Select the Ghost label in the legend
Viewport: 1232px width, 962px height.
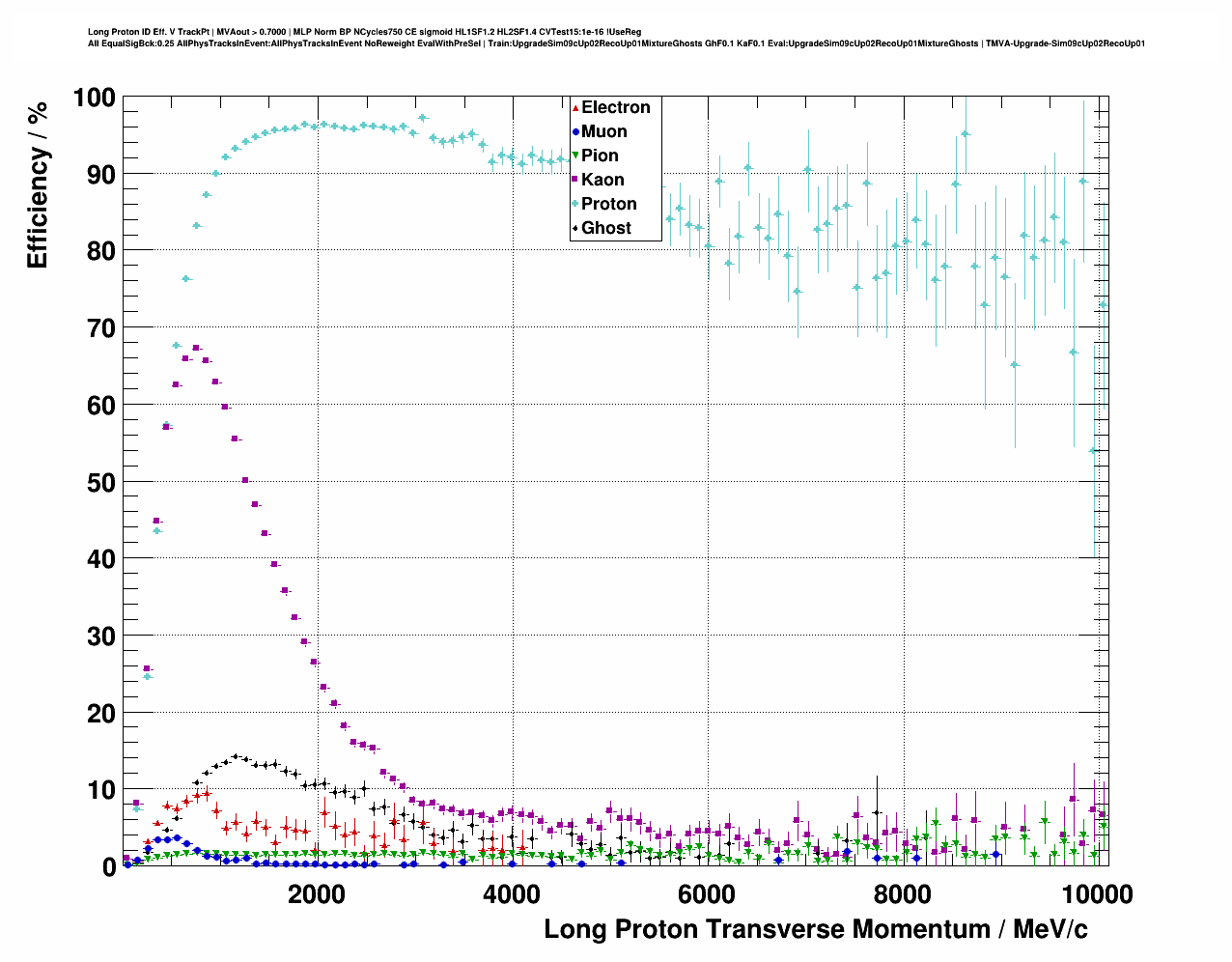tap(606, 228)
